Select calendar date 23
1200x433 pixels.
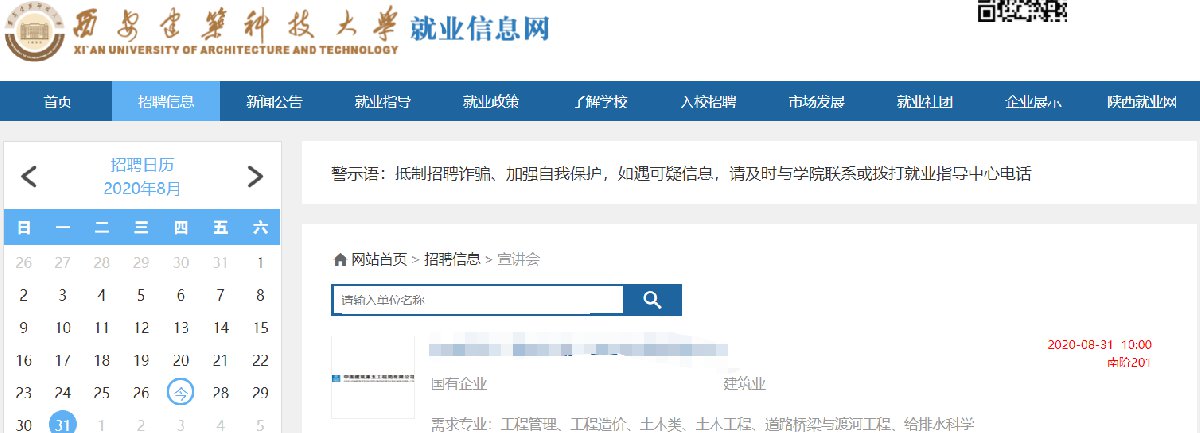(24, 393)
